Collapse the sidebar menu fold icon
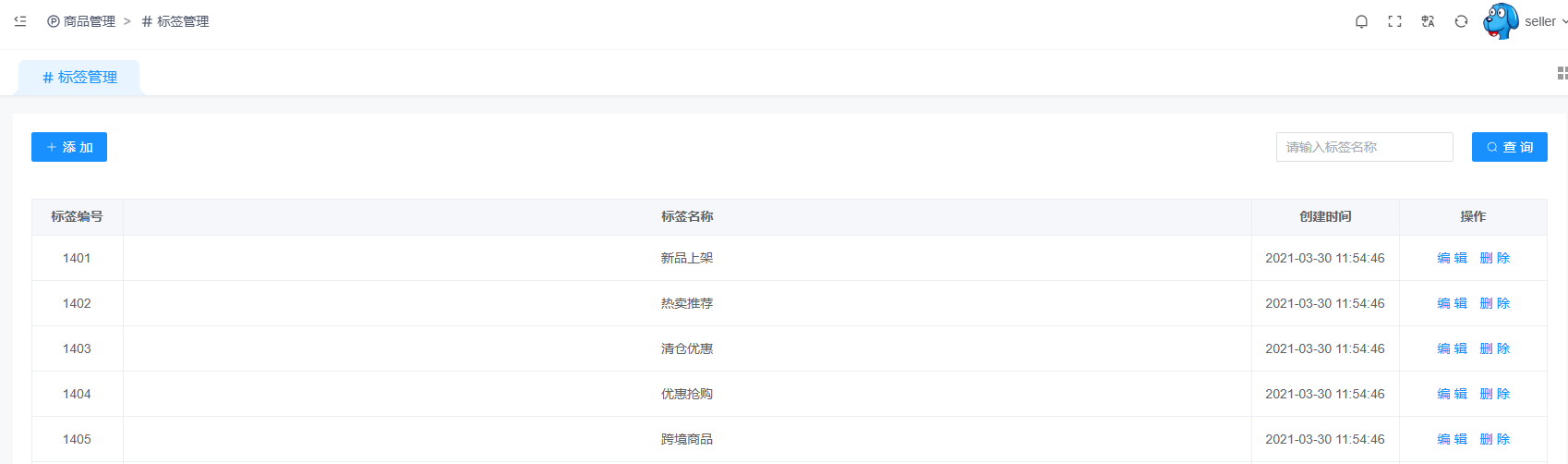The height and width of the screenshot is (464, 1568). pyautogui.click(x=20, y=21)
